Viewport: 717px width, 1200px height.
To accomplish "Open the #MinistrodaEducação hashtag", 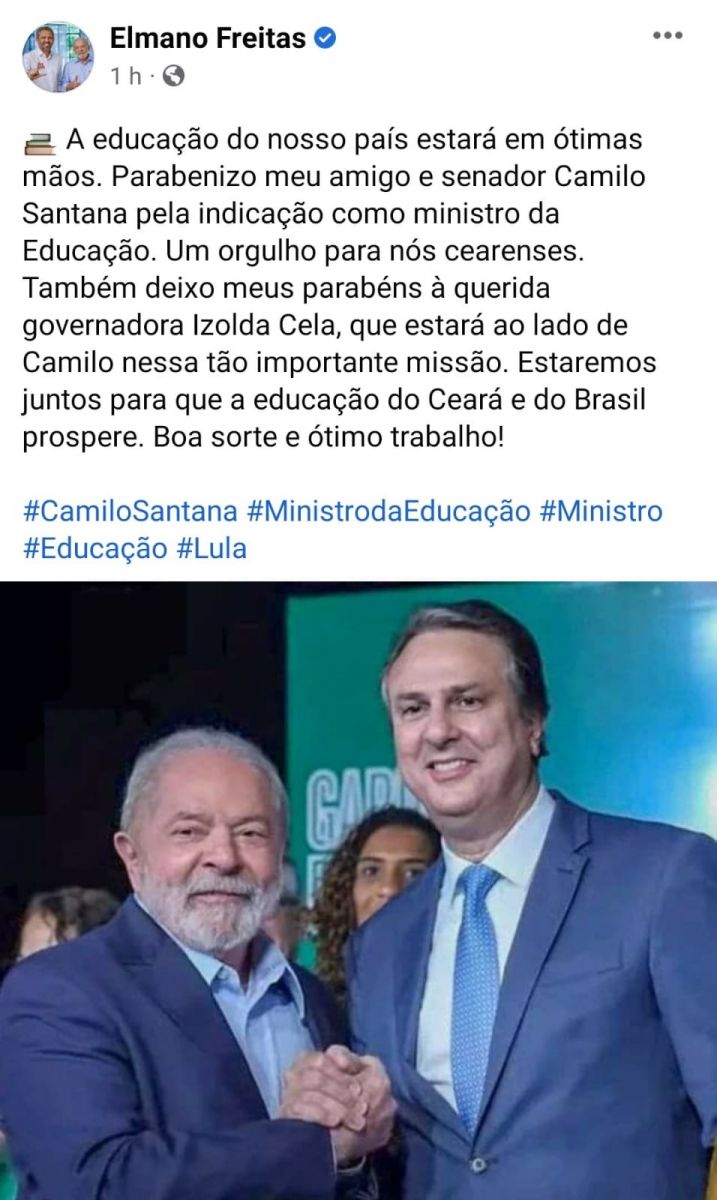I will click(389, 511).
